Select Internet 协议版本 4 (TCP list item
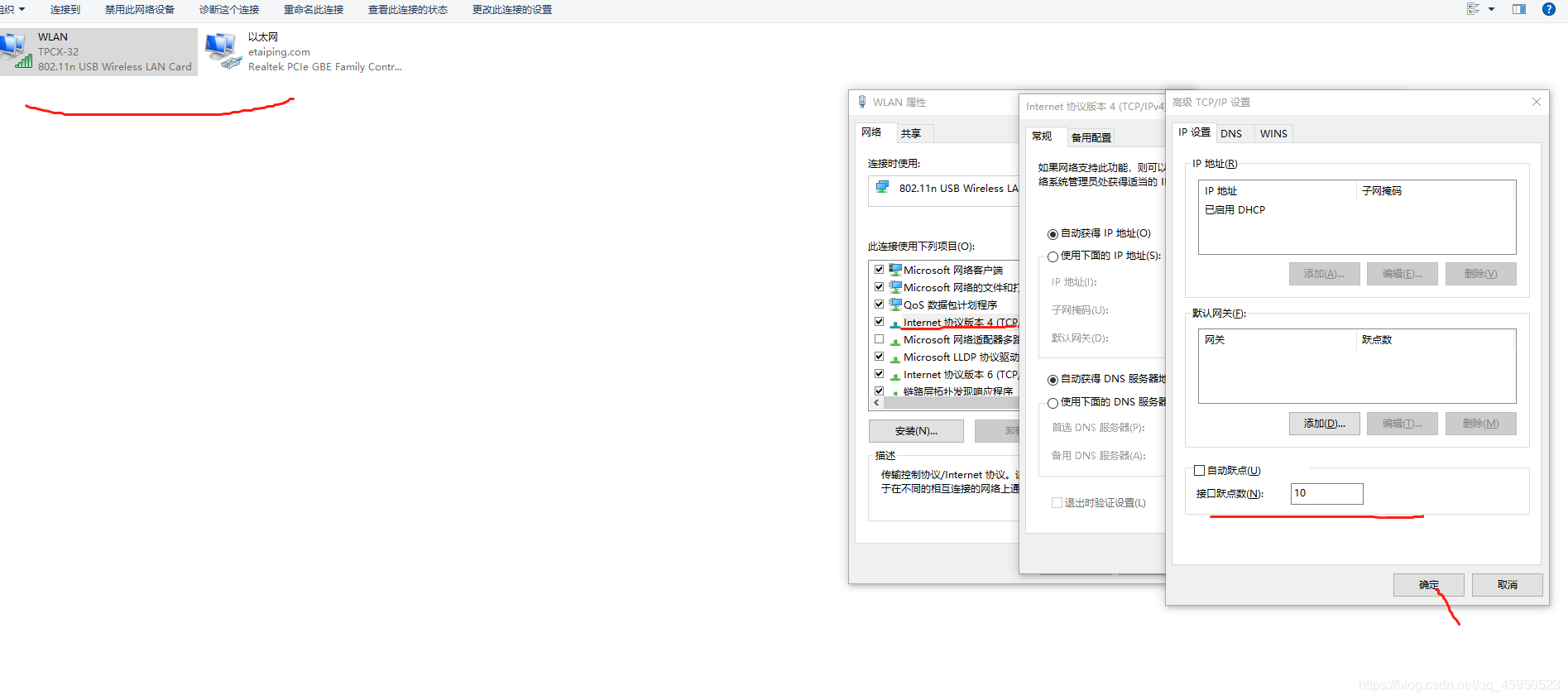 [961, 323]
